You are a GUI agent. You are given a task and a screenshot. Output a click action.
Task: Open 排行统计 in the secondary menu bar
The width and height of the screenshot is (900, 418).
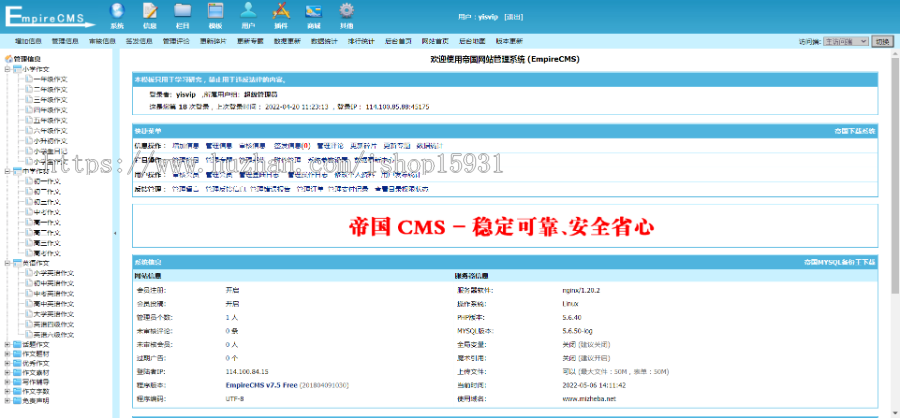(361, 41)
